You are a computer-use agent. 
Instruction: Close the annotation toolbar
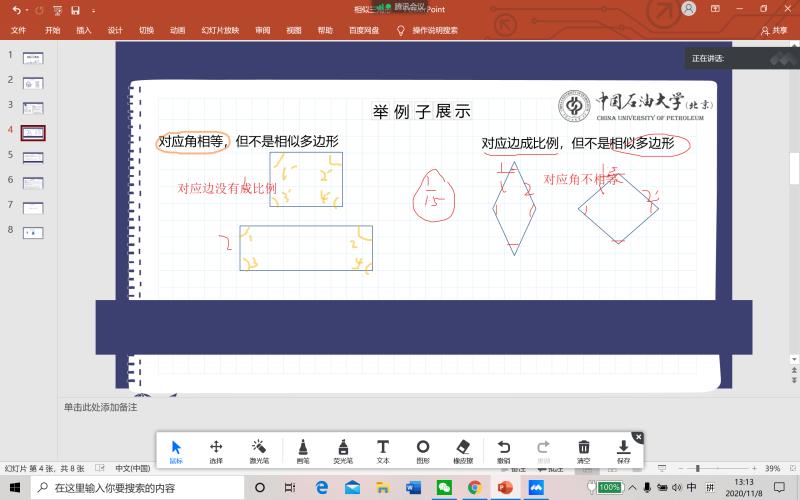click(x=638, y=437)
